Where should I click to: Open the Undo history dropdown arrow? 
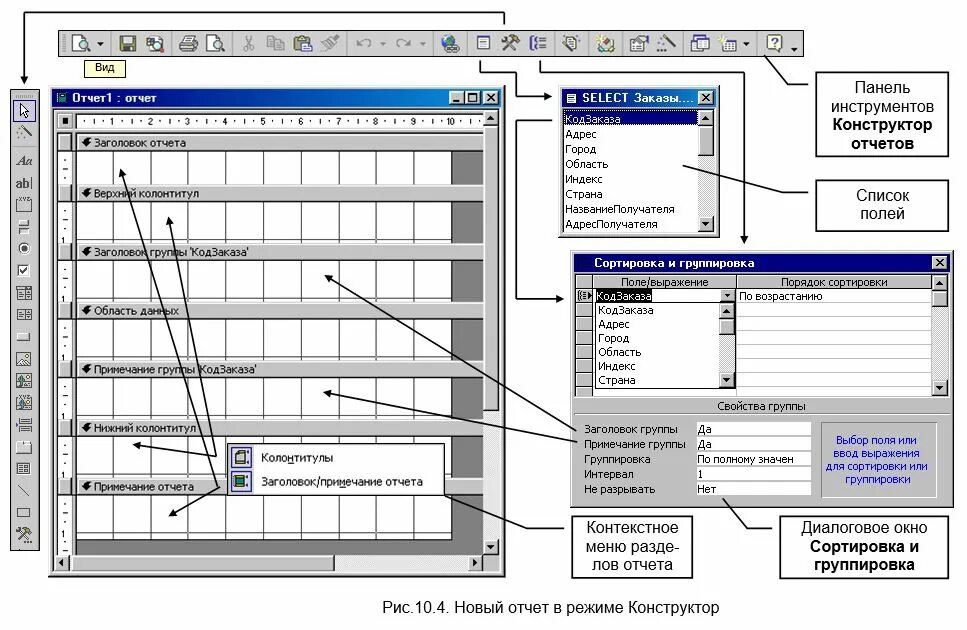(383, 44)
